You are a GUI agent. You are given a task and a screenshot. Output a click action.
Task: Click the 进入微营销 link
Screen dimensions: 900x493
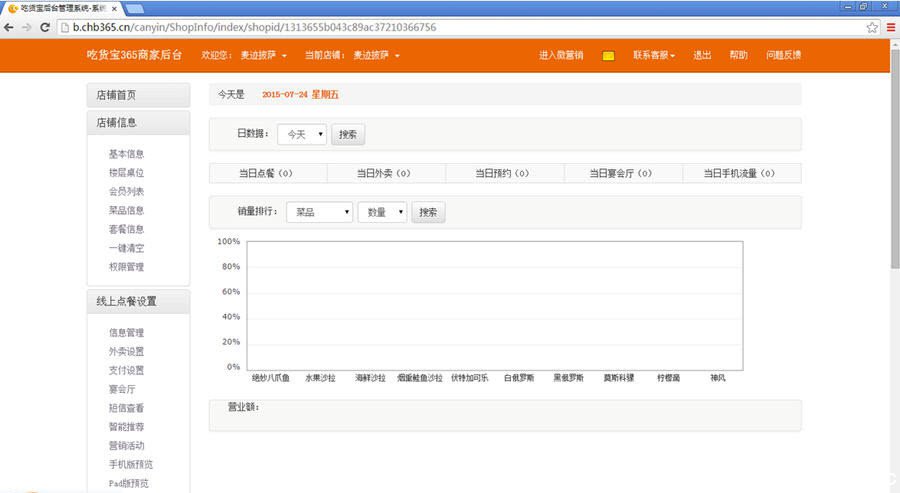[x=561, y=56]
